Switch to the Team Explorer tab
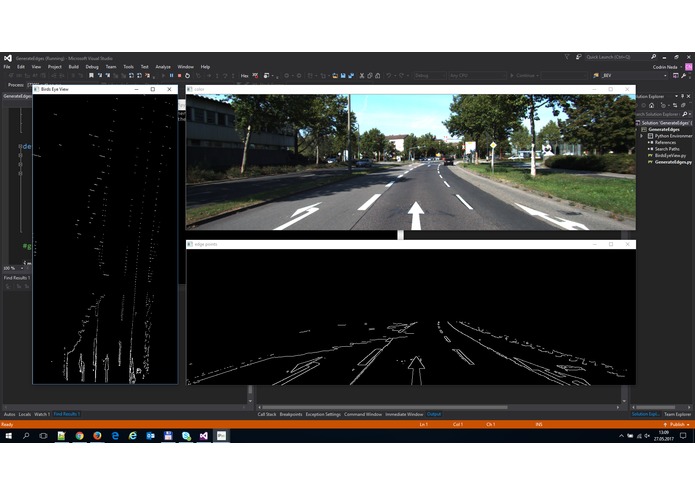695x494 pixels. 677,414
